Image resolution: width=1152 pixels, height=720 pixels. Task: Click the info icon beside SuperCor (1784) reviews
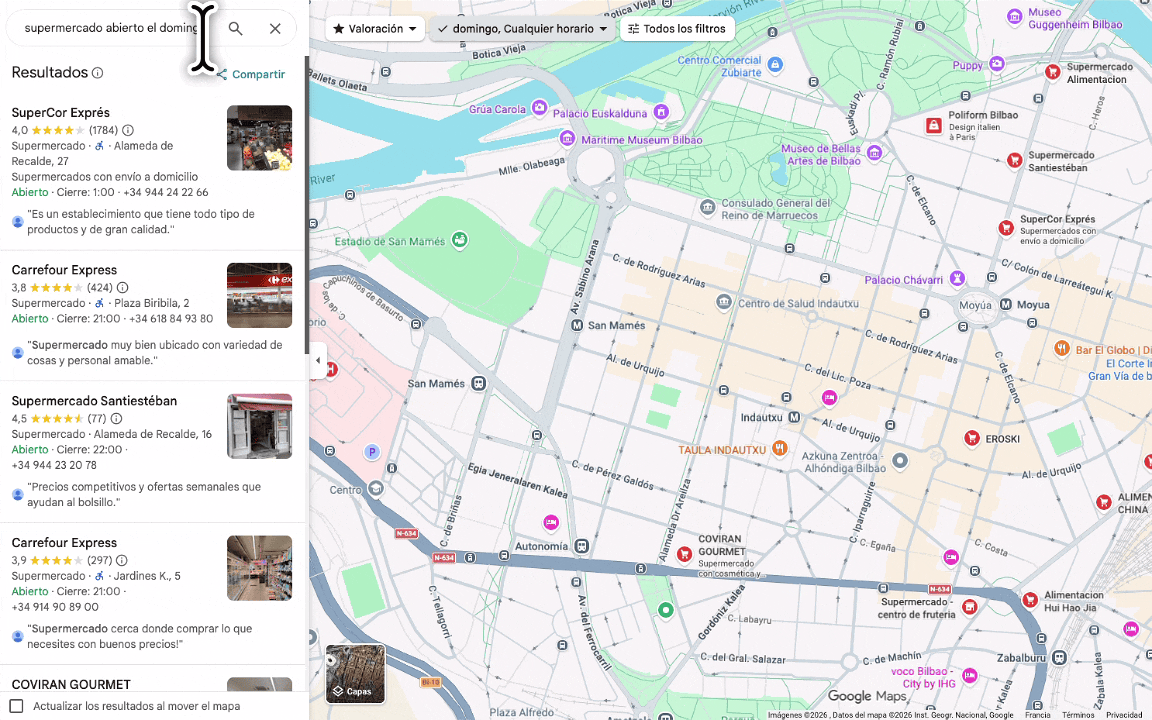pyautogui.click(x=128, y=130)
